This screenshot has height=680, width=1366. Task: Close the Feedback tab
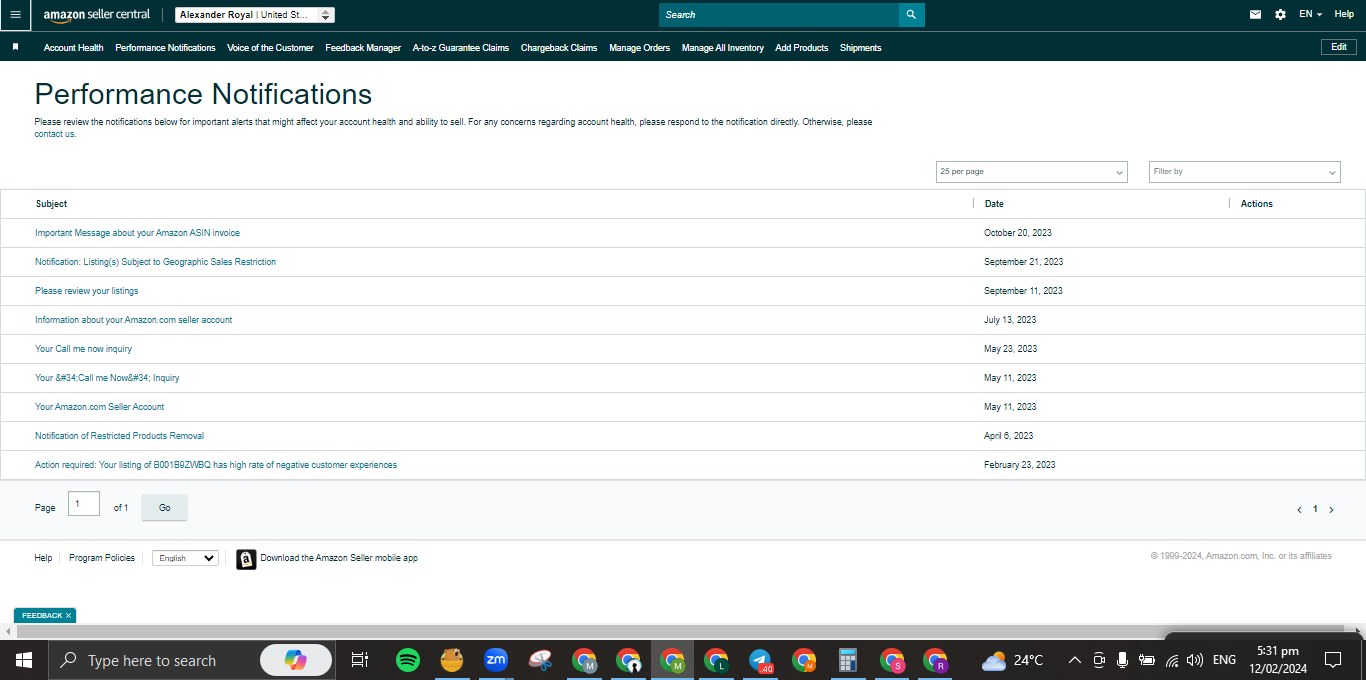coord(68,616)
